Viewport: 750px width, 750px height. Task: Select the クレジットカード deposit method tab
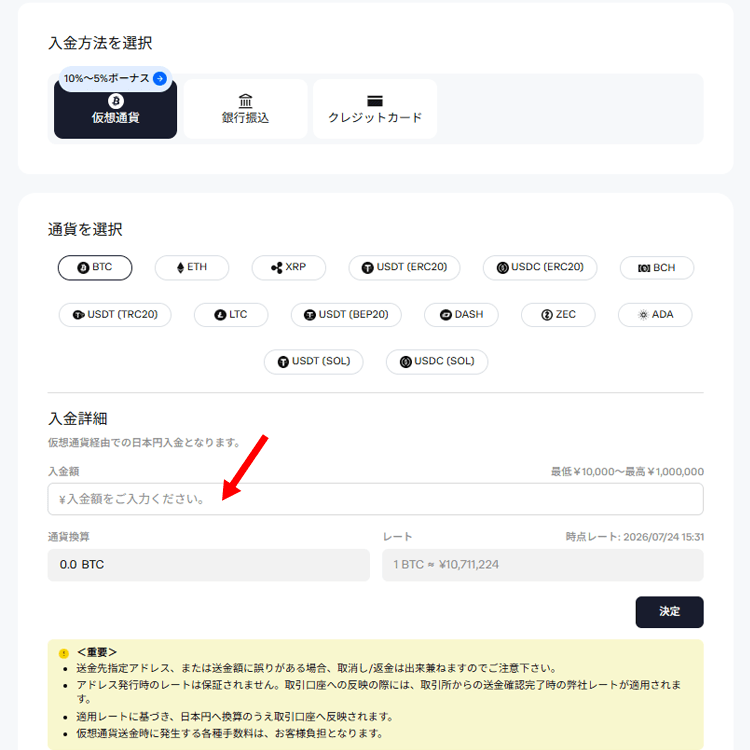(375, 110)
